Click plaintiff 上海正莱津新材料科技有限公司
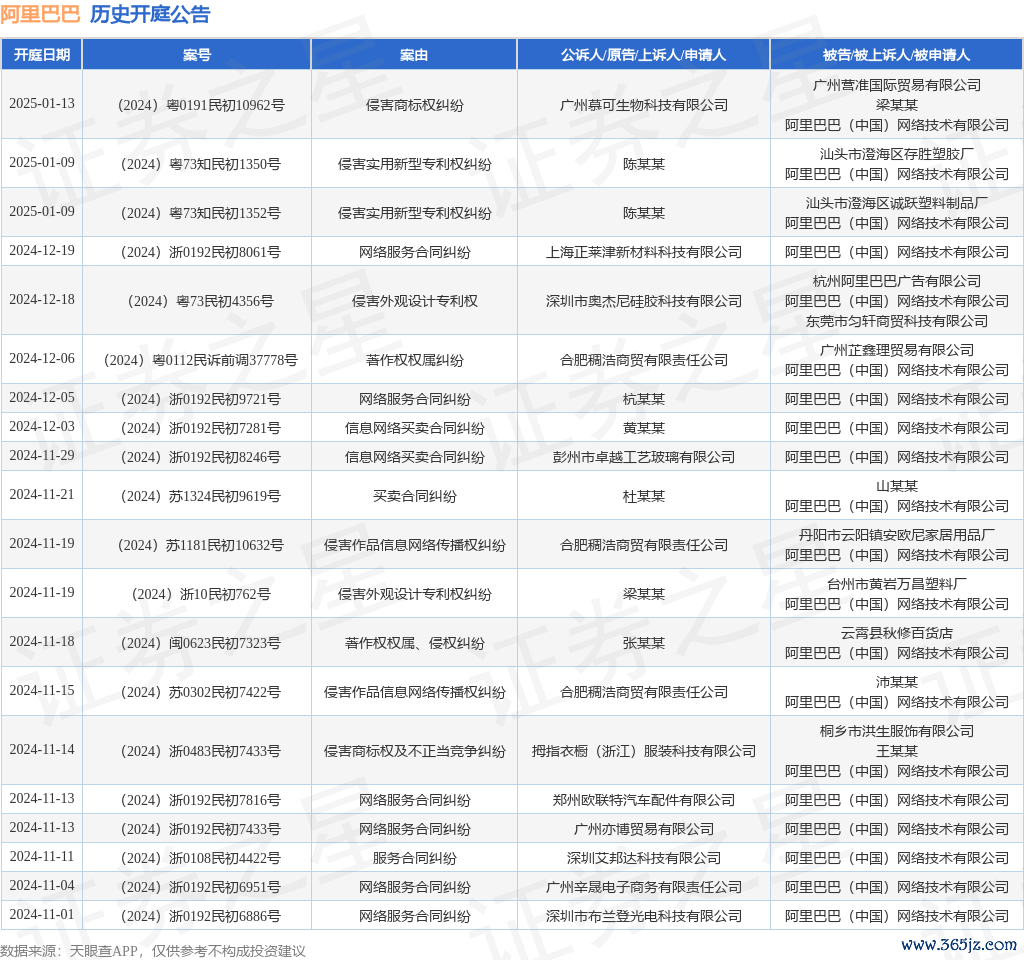This screenshot has height=960, width=1024. [643, 252]
